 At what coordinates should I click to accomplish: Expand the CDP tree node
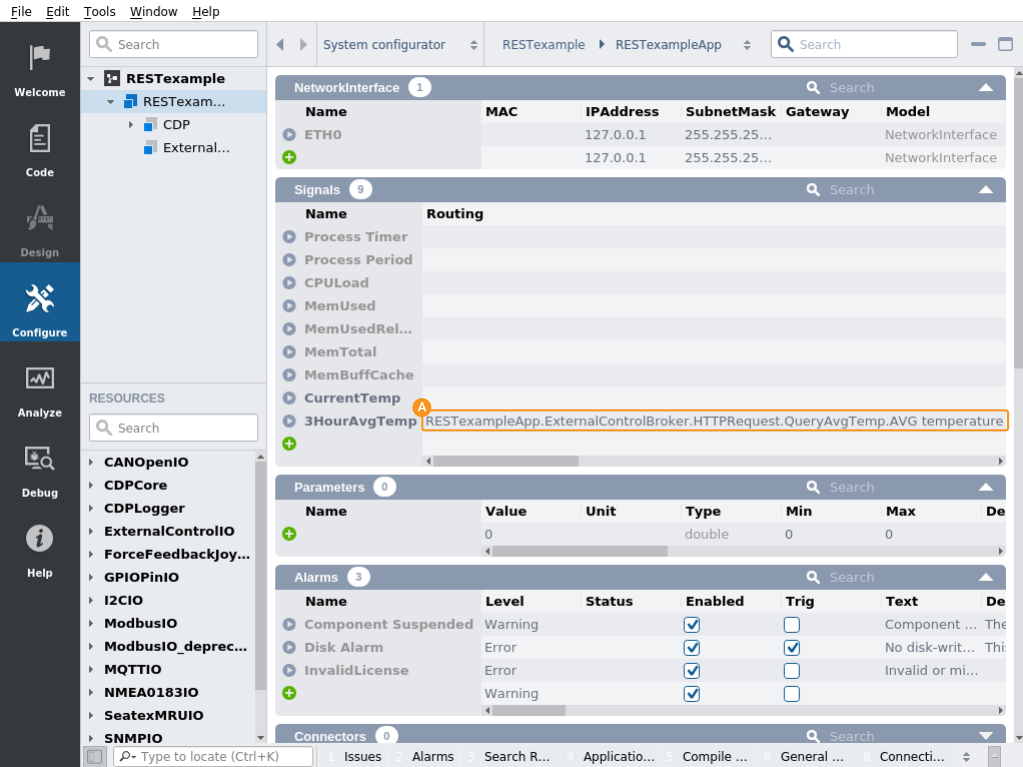[x=131, y=125]
